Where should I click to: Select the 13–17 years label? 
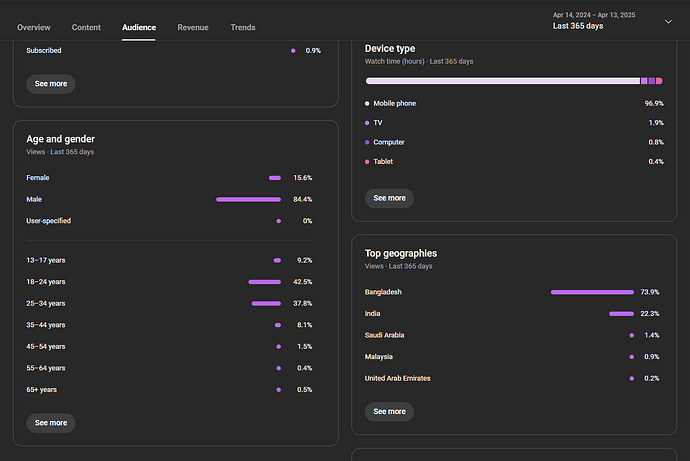point(46,260)
